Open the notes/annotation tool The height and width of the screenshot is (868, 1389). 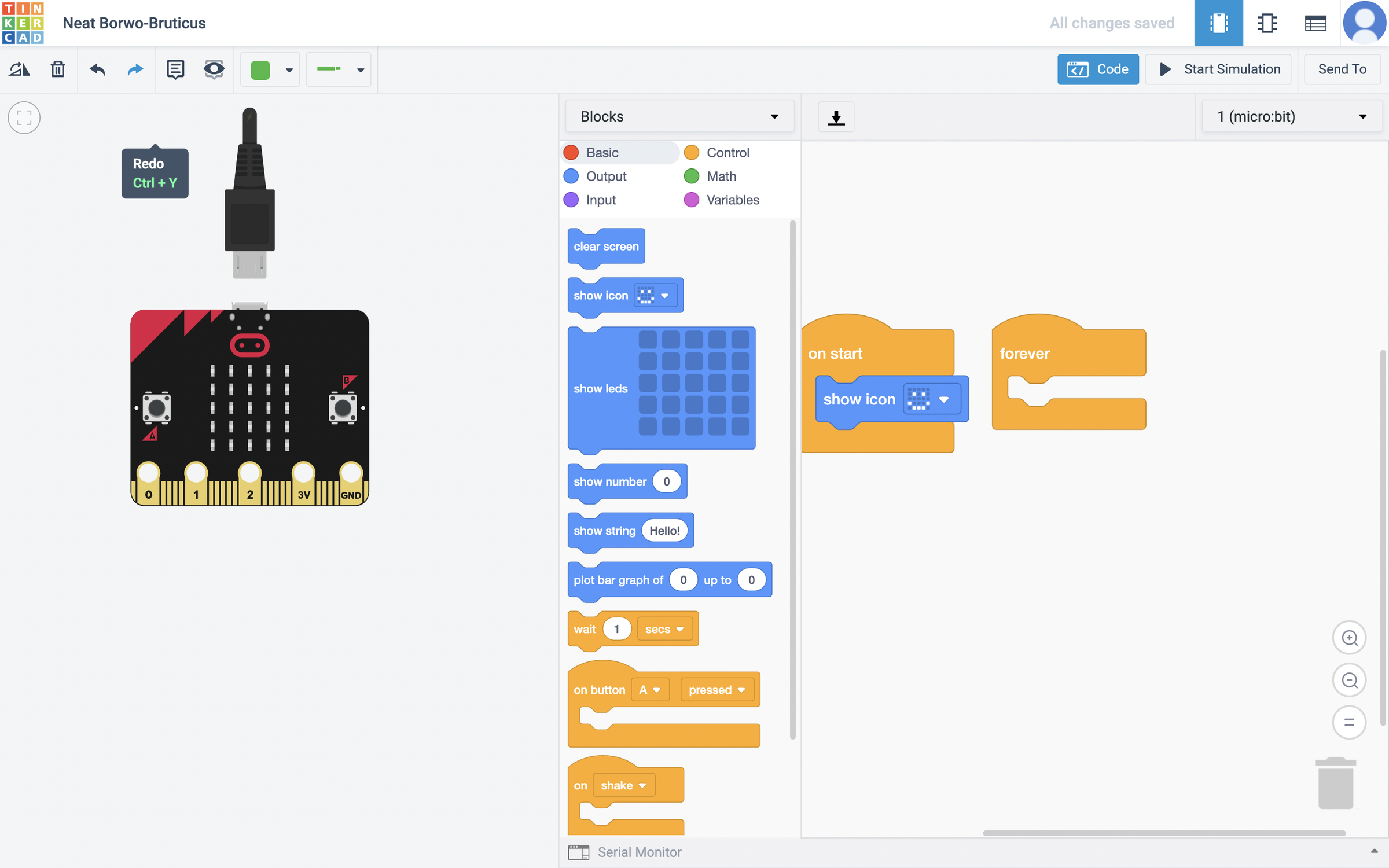click(175, 69)
